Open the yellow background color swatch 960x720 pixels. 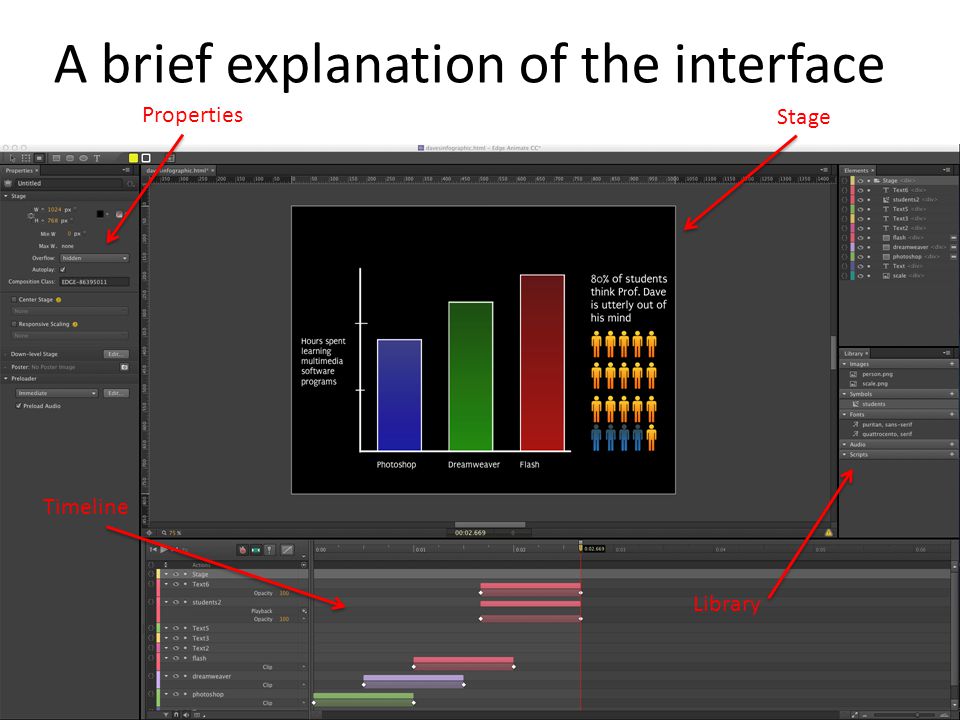tap(133, 158)
